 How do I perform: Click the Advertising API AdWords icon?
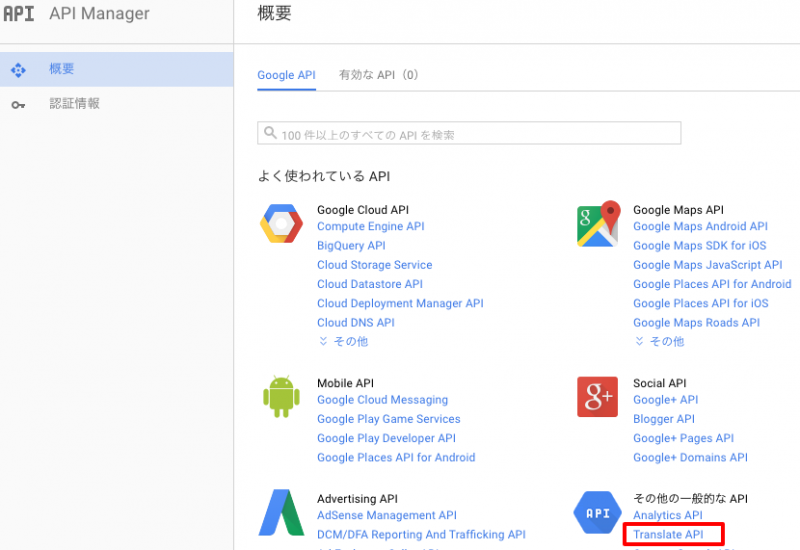coord(281,513)
